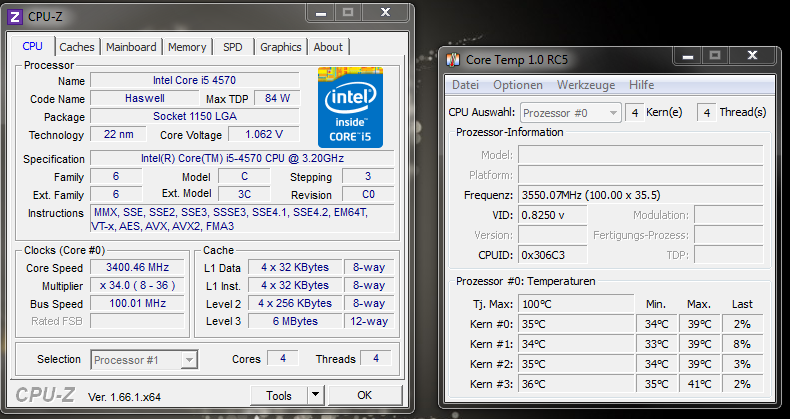790x419 pixels.
Task: Click the CPUID value '0x306C3'
Action: (553, 255)
